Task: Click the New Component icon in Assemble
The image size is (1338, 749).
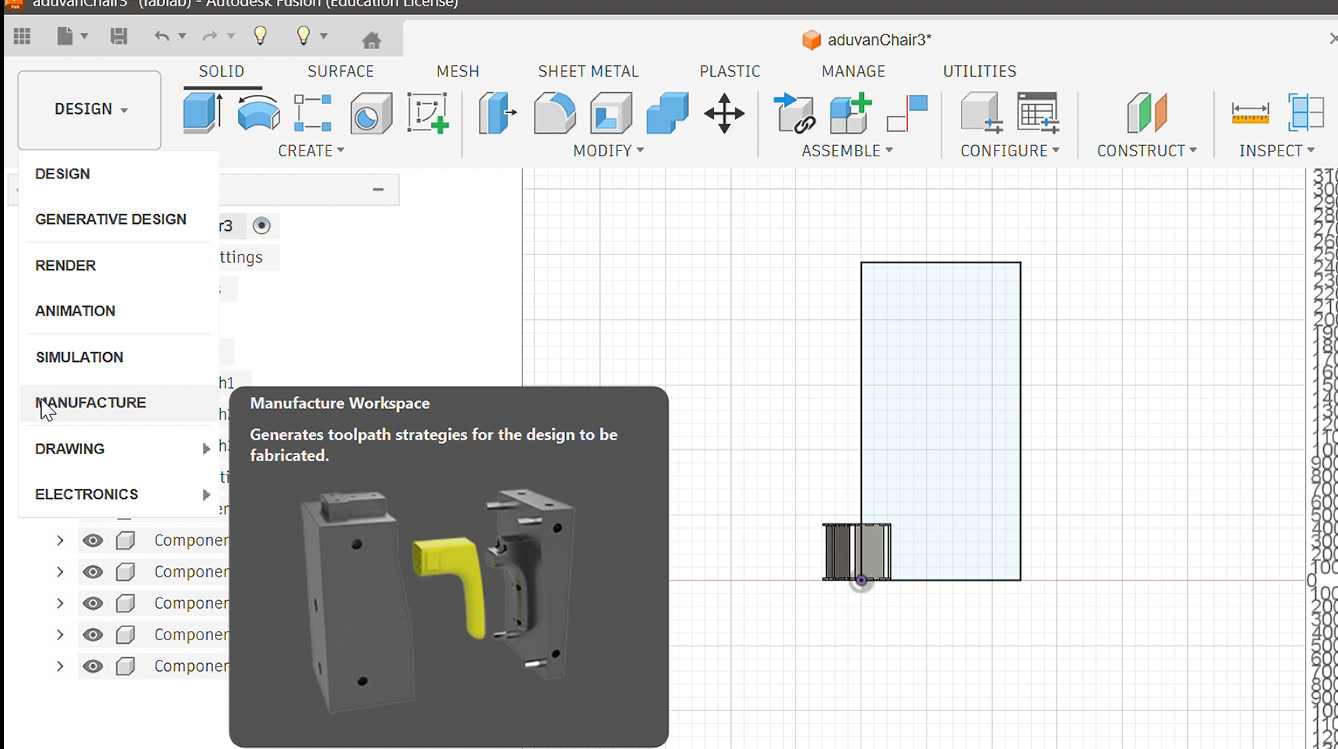Action: pos(850,113)
